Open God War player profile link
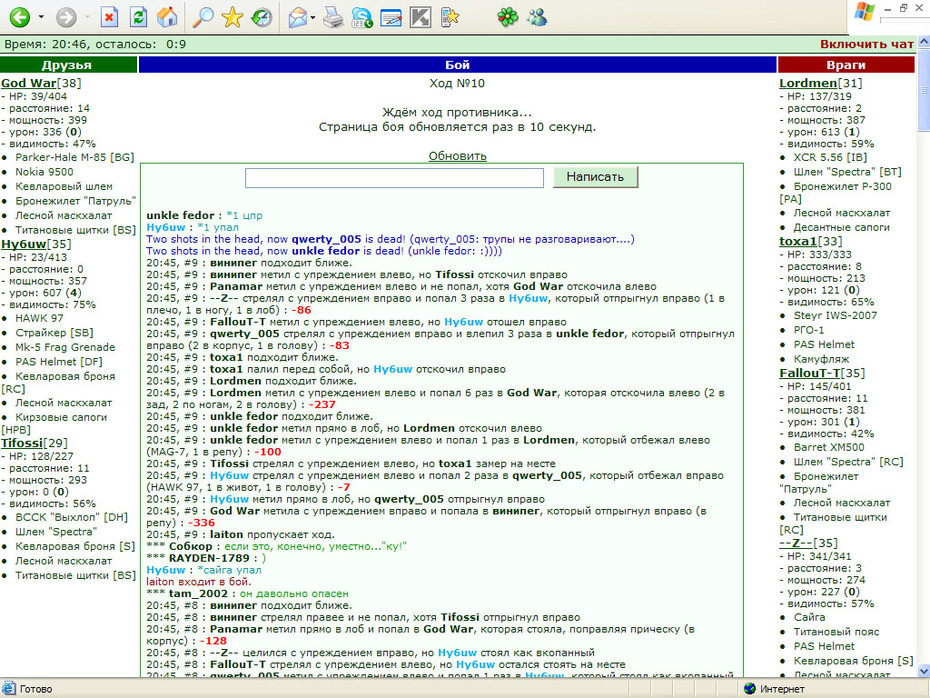This screenshot has width=930, height=698. pos(28,83)
